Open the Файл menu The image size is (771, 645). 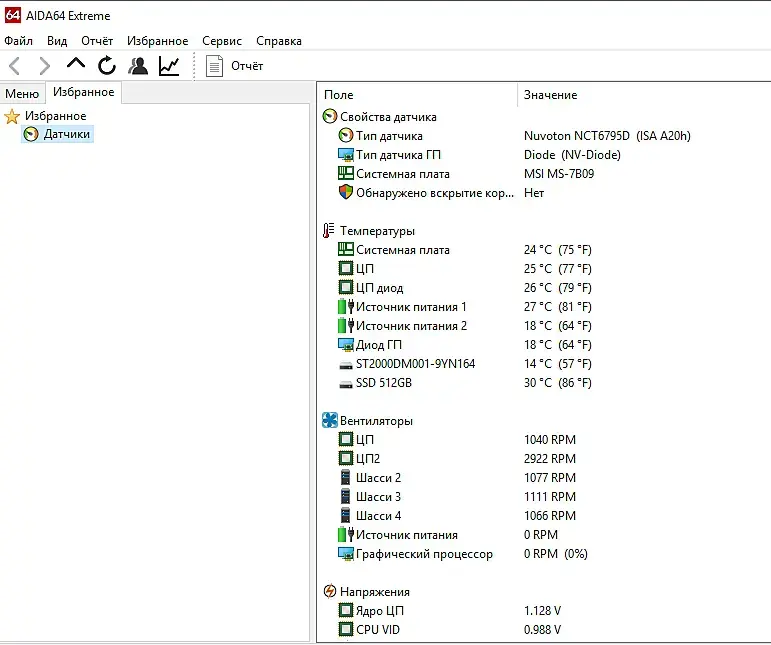click(x=19, y=41)
